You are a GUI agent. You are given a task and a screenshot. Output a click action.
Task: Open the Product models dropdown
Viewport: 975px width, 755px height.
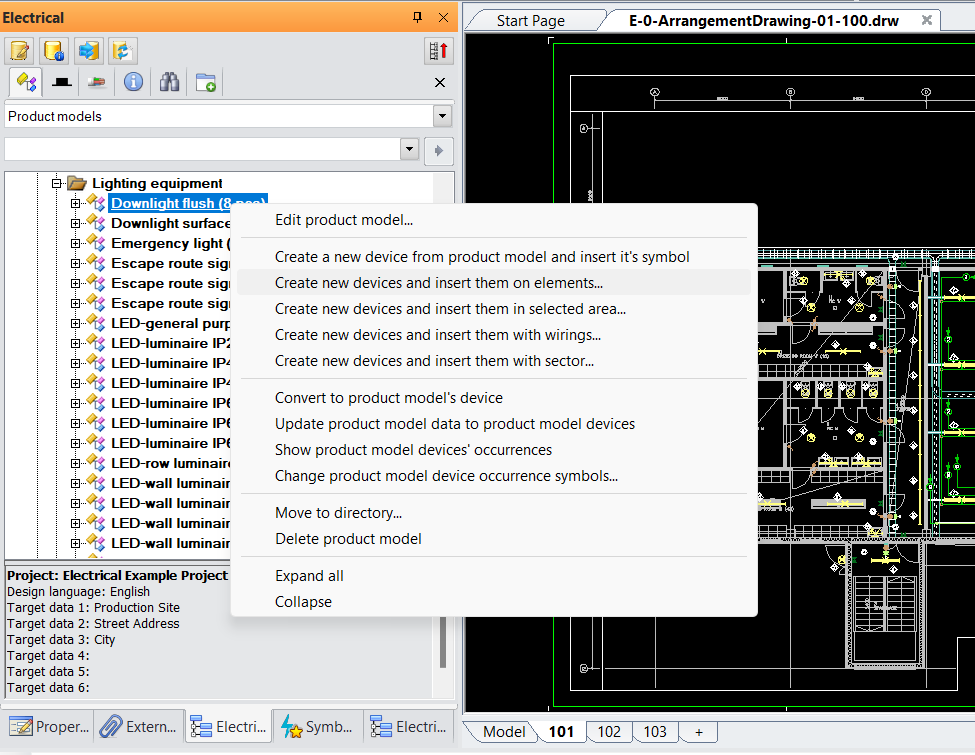pos(442,117)
